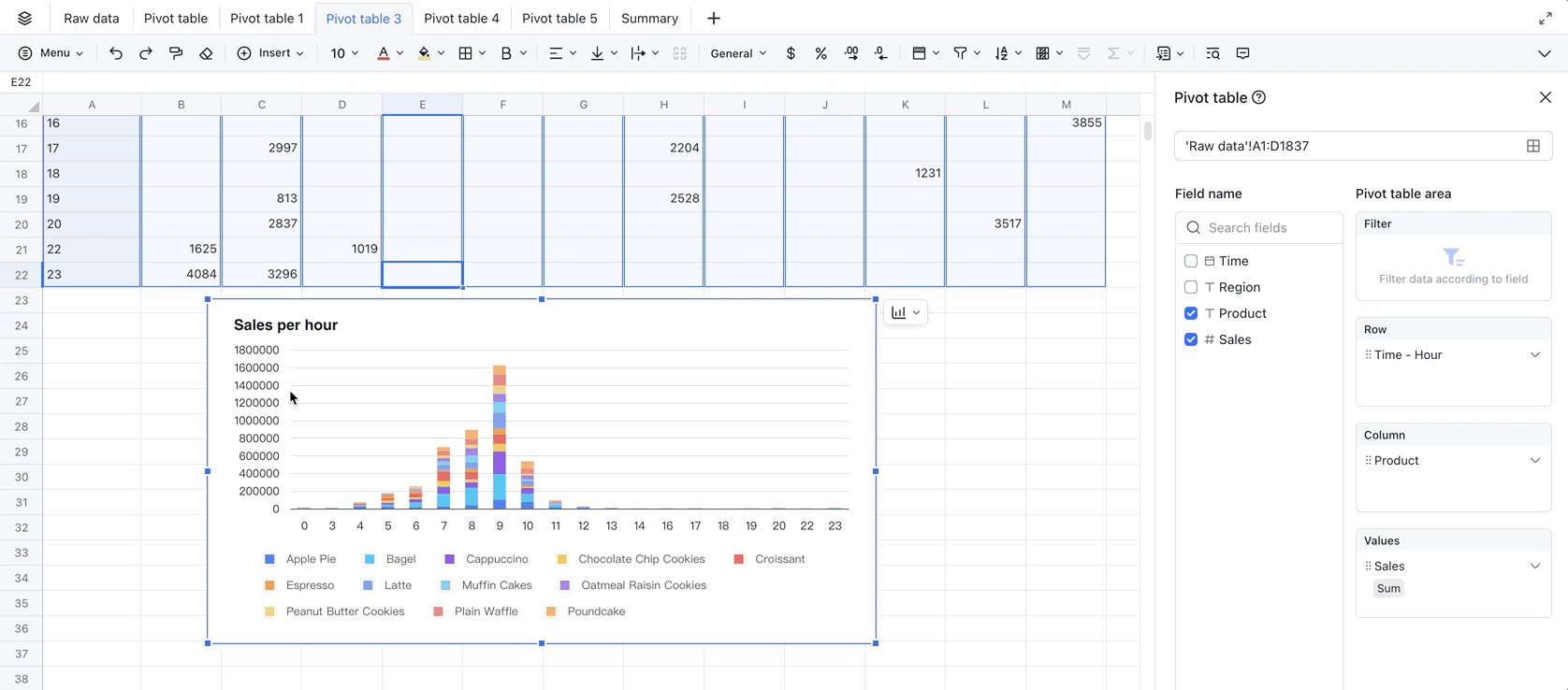The width and height of the screenshot is (1568, 690).
Task: Click the data range selector grid icon
Action: tap(1532, 146)
